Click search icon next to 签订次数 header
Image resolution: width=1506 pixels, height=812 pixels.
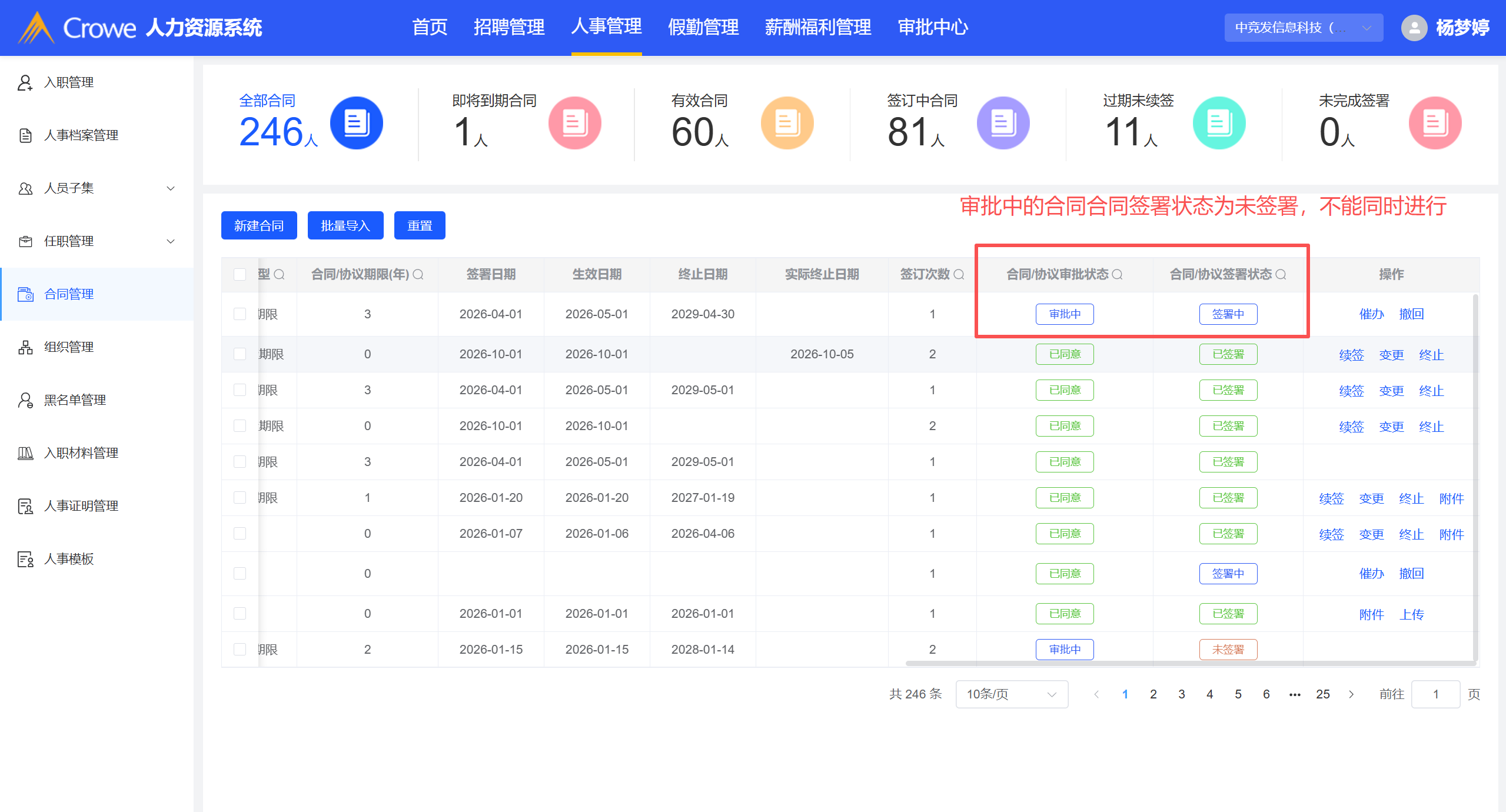click(x=959, y=274)
